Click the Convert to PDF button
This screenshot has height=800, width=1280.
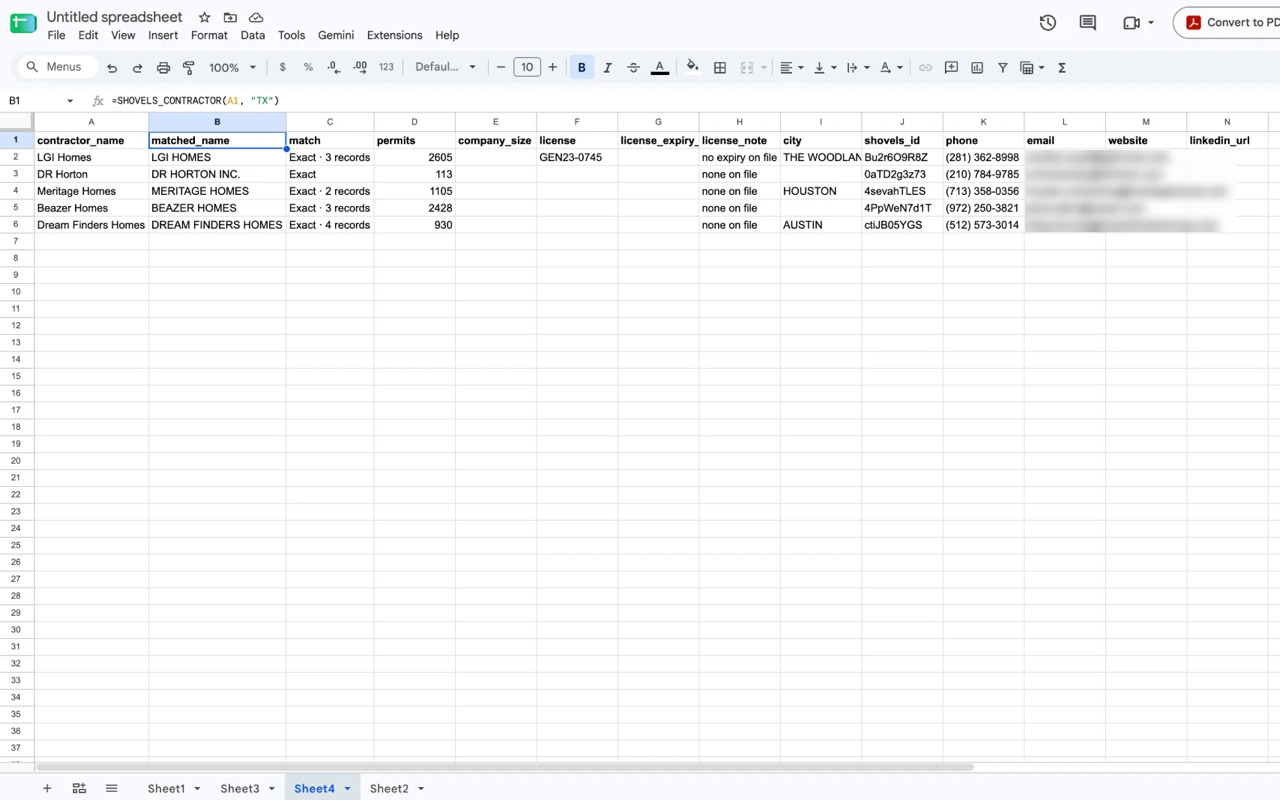[1231, 22]
